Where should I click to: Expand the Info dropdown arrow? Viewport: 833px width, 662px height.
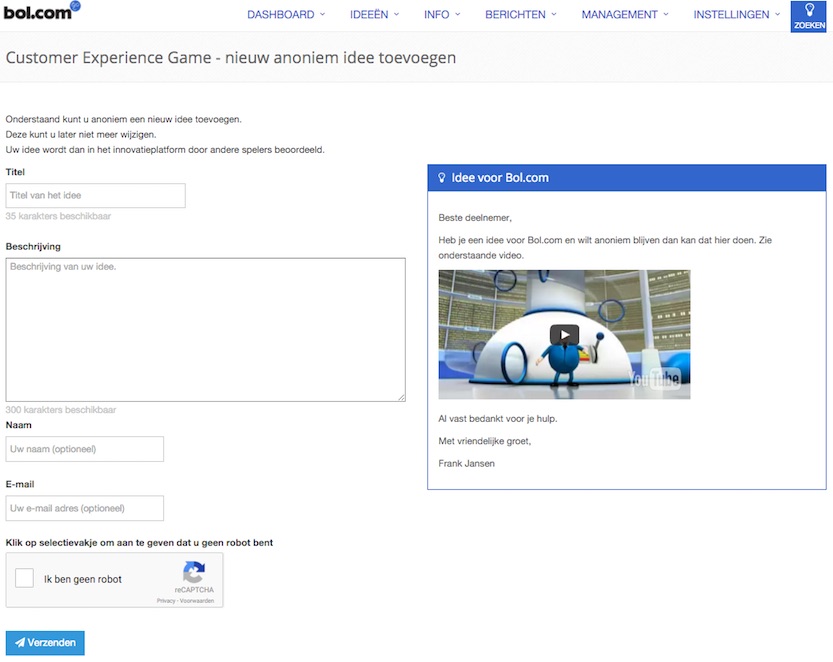457,14
